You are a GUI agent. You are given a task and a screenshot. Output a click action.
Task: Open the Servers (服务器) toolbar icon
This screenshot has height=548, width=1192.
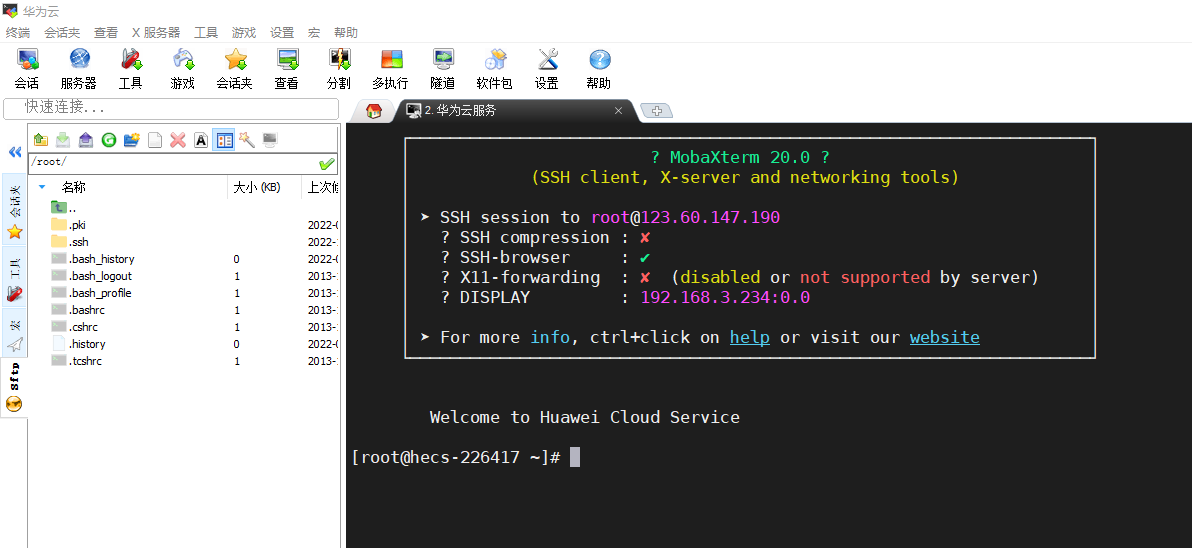(79, 68)
